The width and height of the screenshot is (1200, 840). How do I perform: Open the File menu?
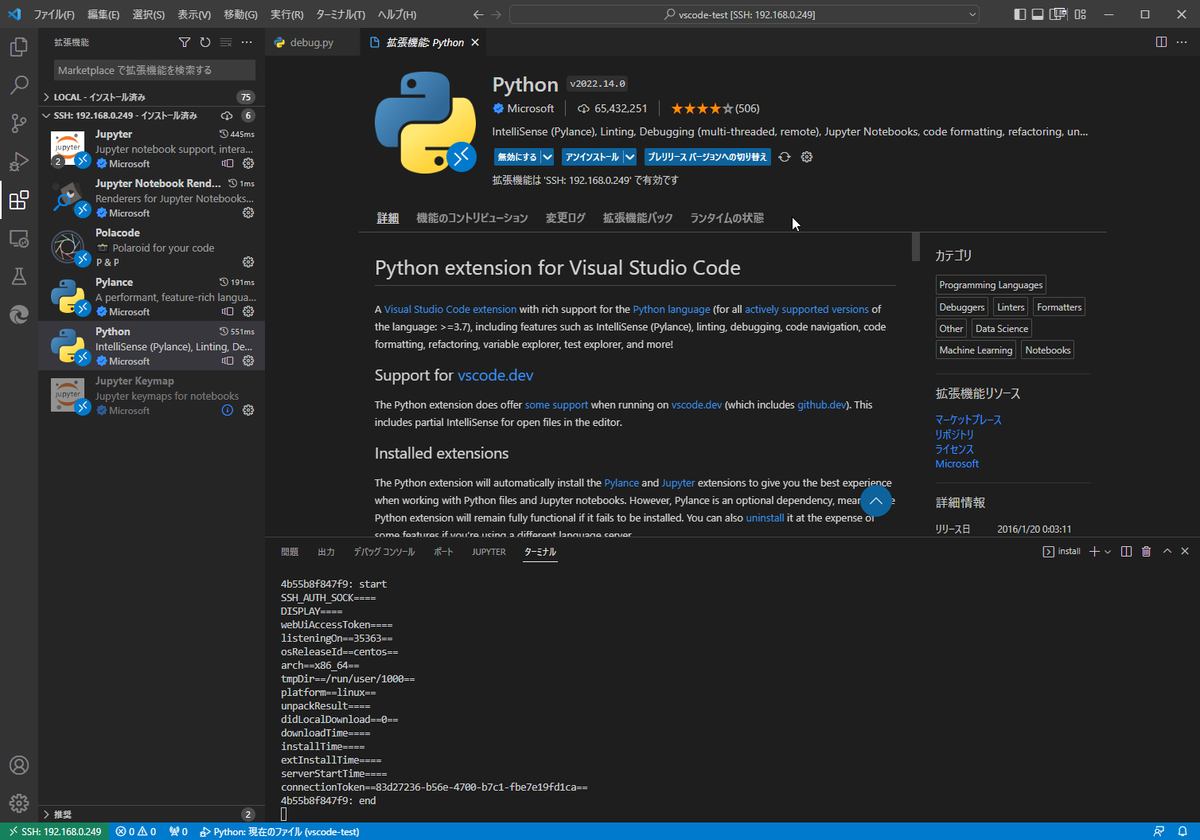[54, 14]
